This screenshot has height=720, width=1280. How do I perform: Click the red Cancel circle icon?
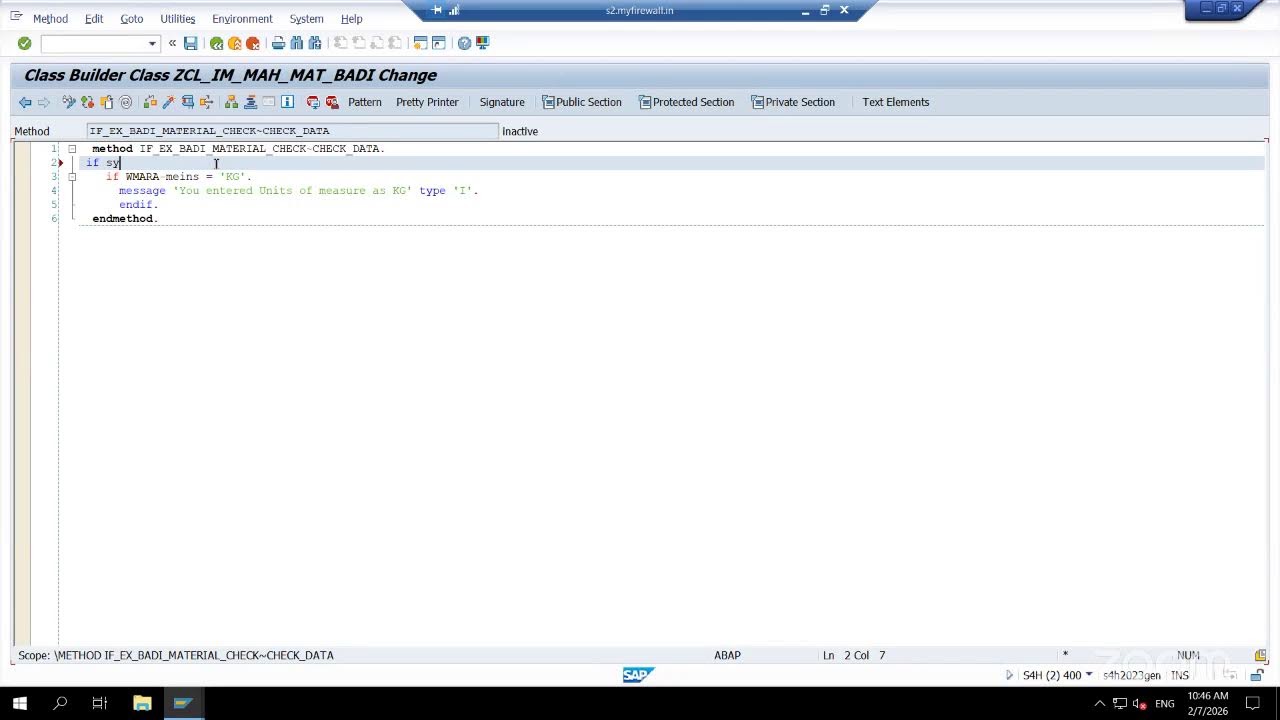click(x=253, y=43)
